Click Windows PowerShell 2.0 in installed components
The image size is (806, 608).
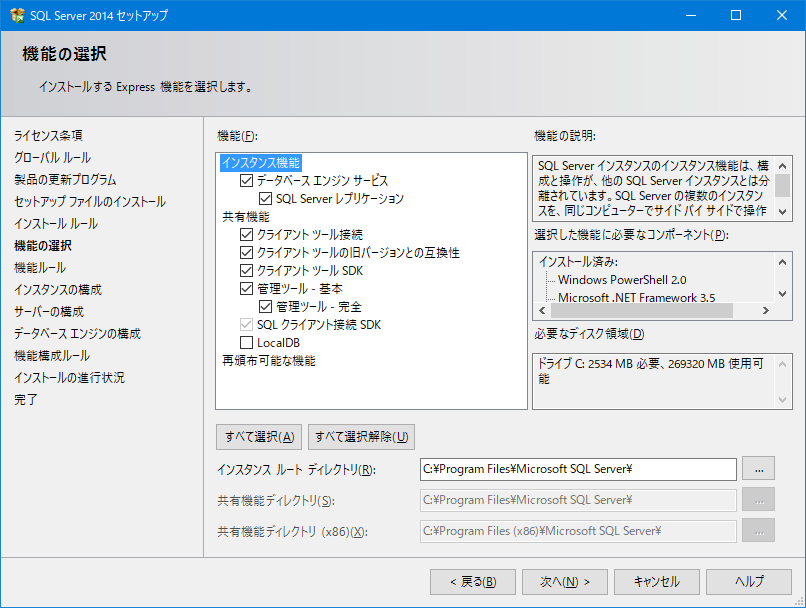click(x=622, y=280)
